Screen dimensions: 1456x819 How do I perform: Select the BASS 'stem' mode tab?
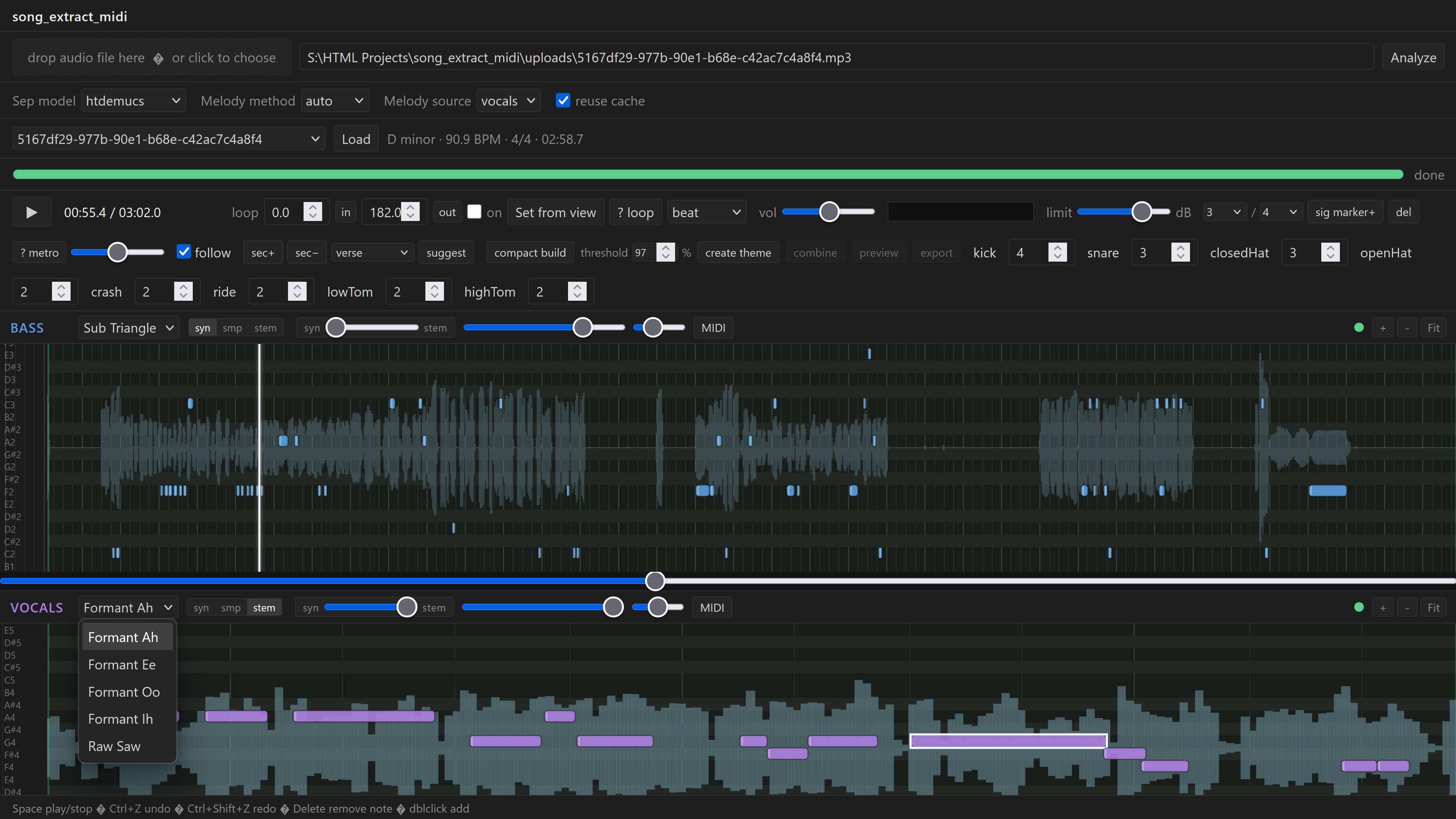pos(265,328)
